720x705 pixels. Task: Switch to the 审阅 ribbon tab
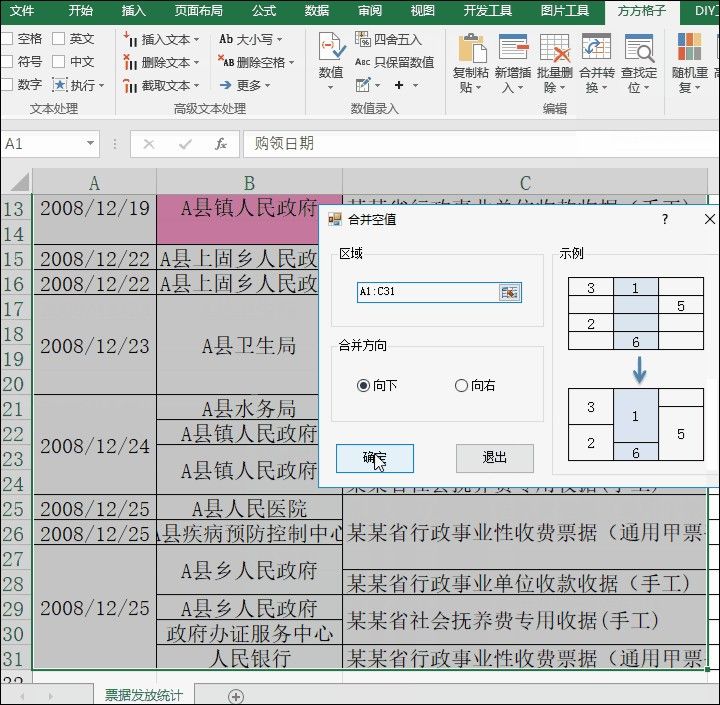370,11
